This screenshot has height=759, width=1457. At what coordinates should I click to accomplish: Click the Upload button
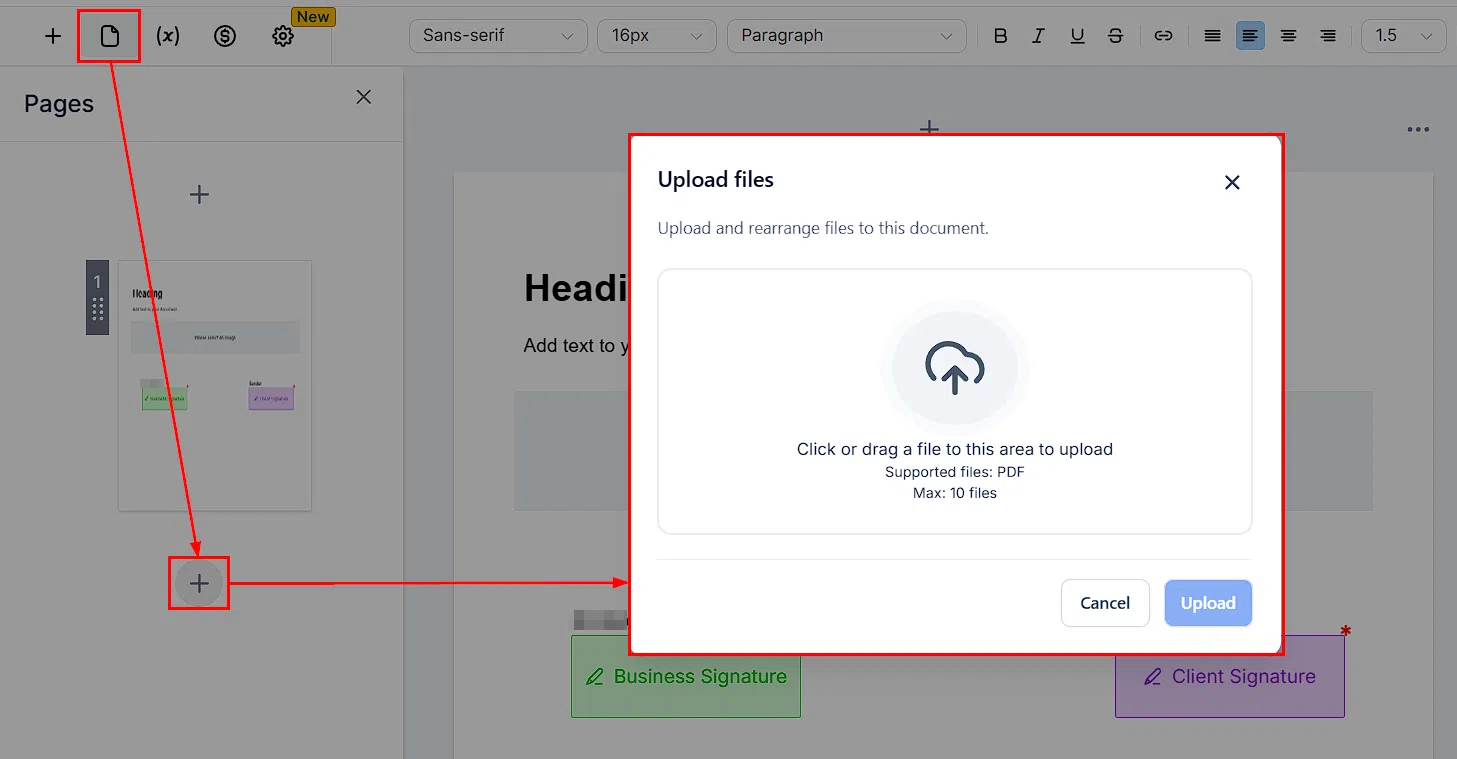point(1208,603)
